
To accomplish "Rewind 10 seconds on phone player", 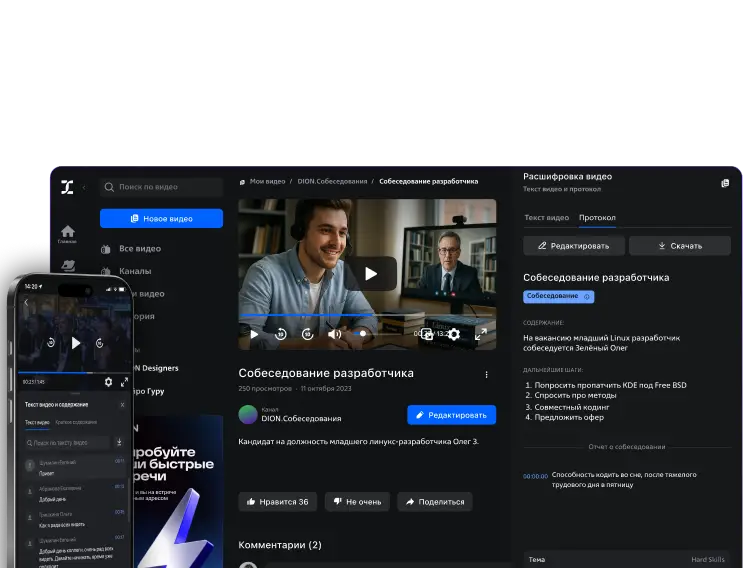I will coord(51,343).
